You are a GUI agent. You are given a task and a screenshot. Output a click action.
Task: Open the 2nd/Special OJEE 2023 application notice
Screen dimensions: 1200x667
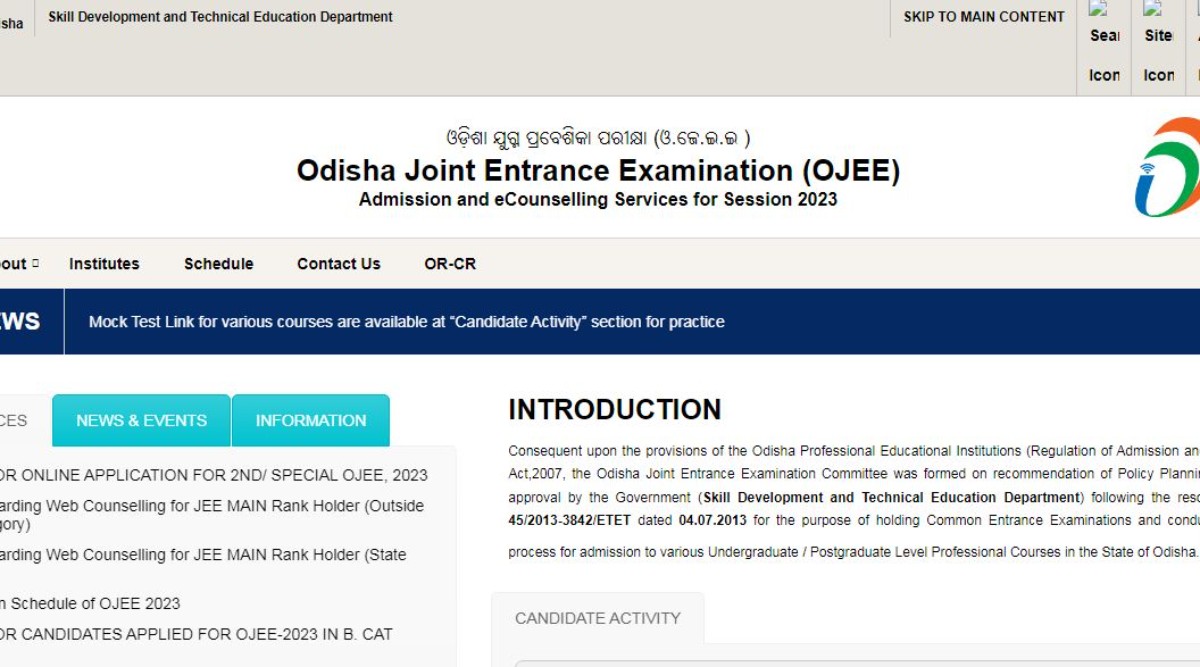click(213, 475)
